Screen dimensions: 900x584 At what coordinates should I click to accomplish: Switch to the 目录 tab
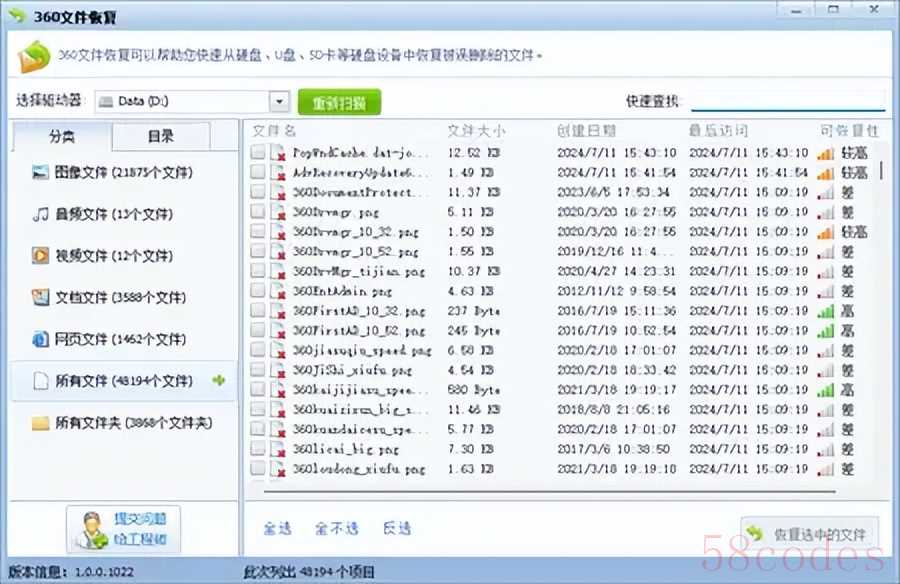tap(161, 136)
